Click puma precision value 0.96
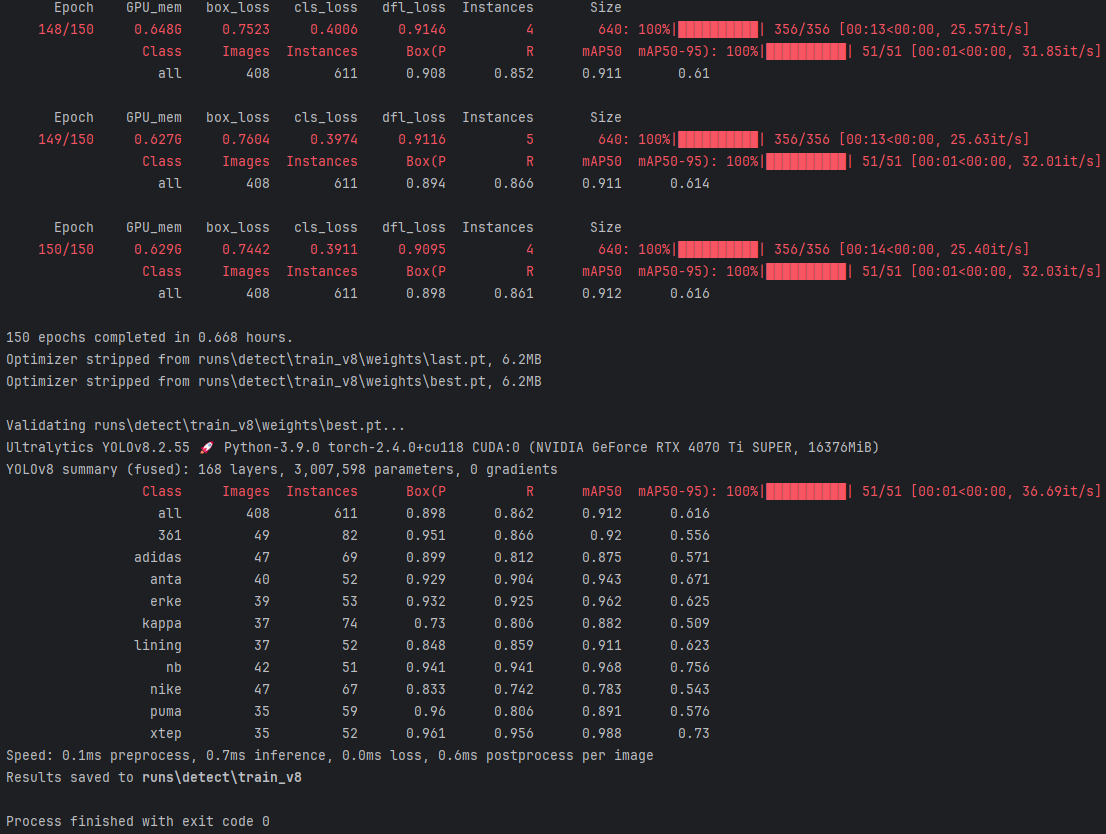This screenshot has width=1106, height=834. 430,711
